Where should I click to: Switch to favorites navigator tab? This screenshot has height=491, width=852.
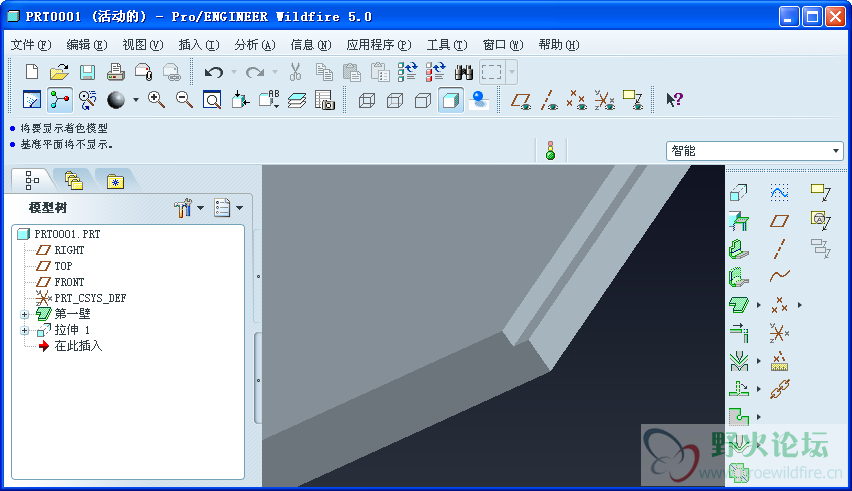115,180
